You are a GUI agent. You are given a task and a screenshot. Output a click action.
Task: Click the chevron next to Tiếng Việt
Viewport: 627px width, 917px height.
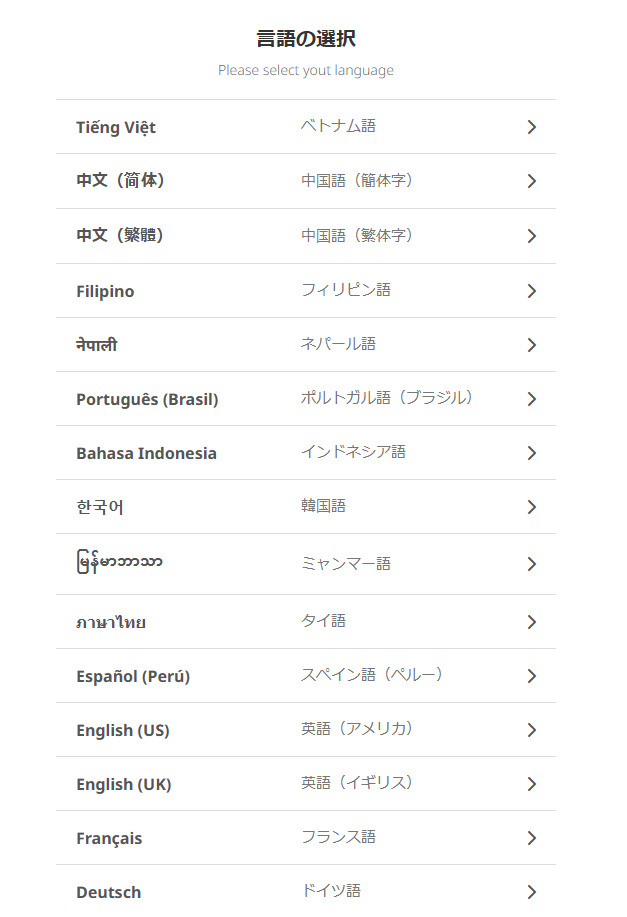point(531,126)
